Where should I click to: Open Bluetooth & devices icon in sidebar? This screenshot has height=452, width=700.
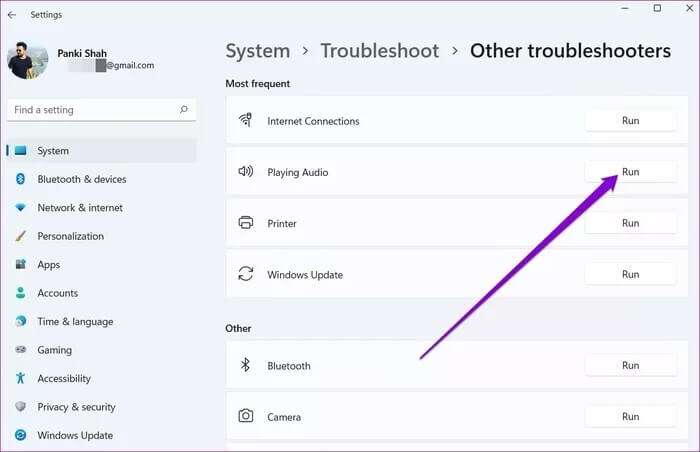(x=21, y=179)
